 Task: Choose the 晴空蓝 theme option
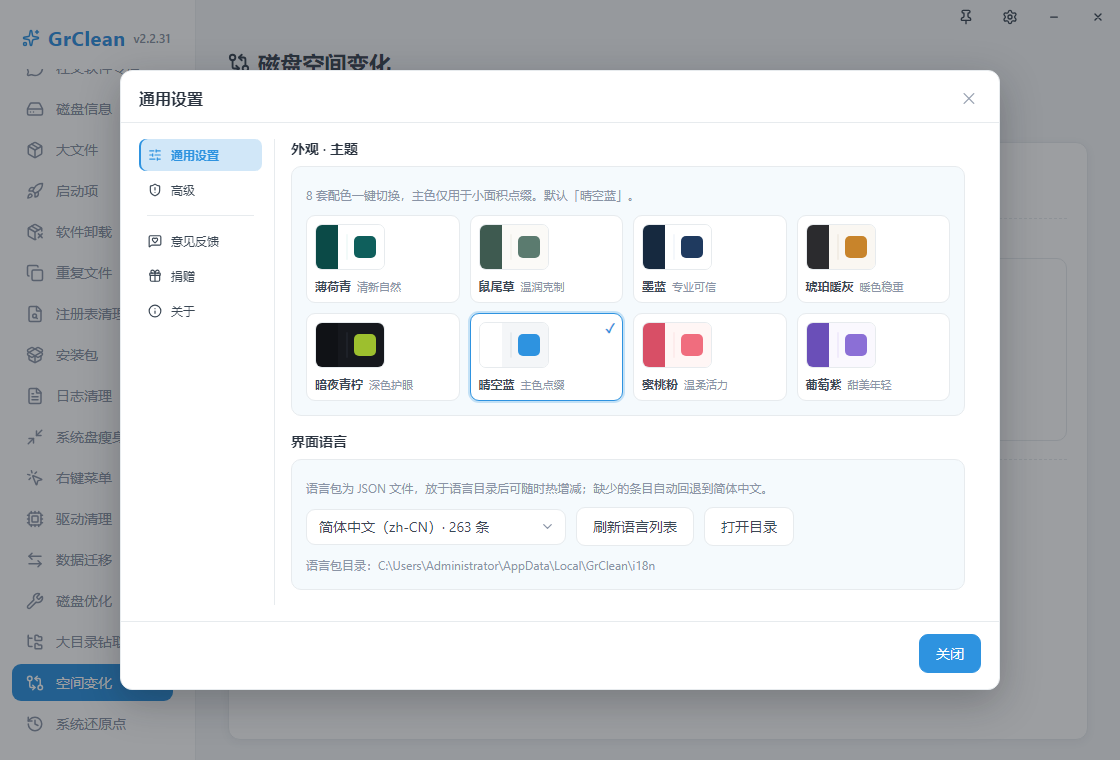(546, 357)
